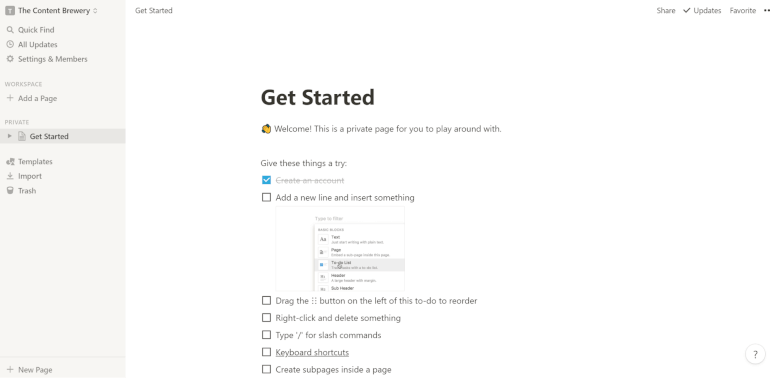Open the Updates menu in top bar
Viewport: 770px width, 378px height.
tap(702, 10)
